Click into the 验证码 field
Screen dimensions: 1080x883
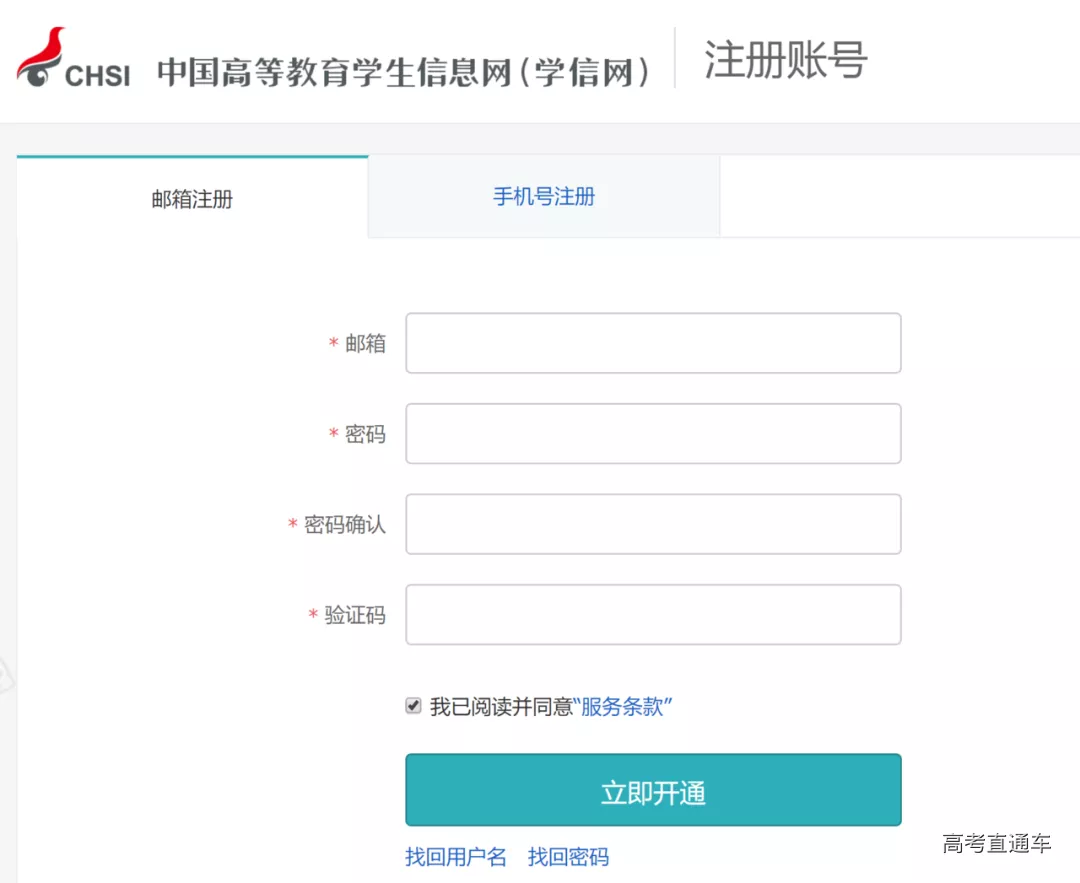[653, 615]
